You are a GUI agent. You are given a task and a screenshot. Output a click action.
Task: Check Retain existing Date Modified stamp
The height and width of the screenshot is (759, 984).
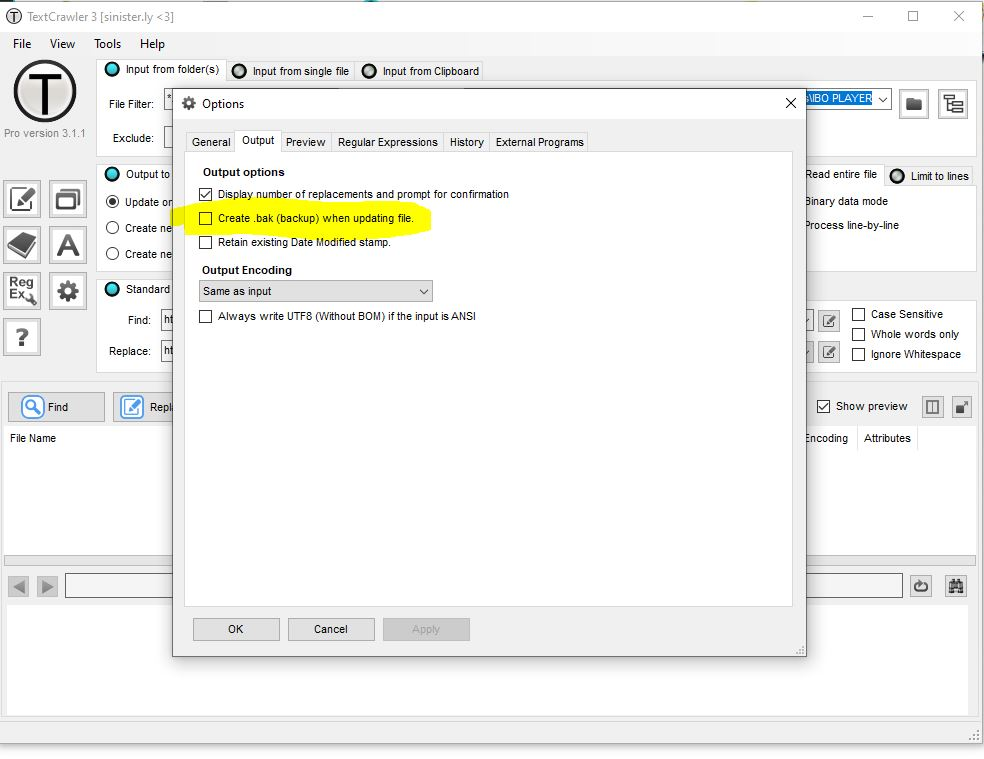point(206,242)
